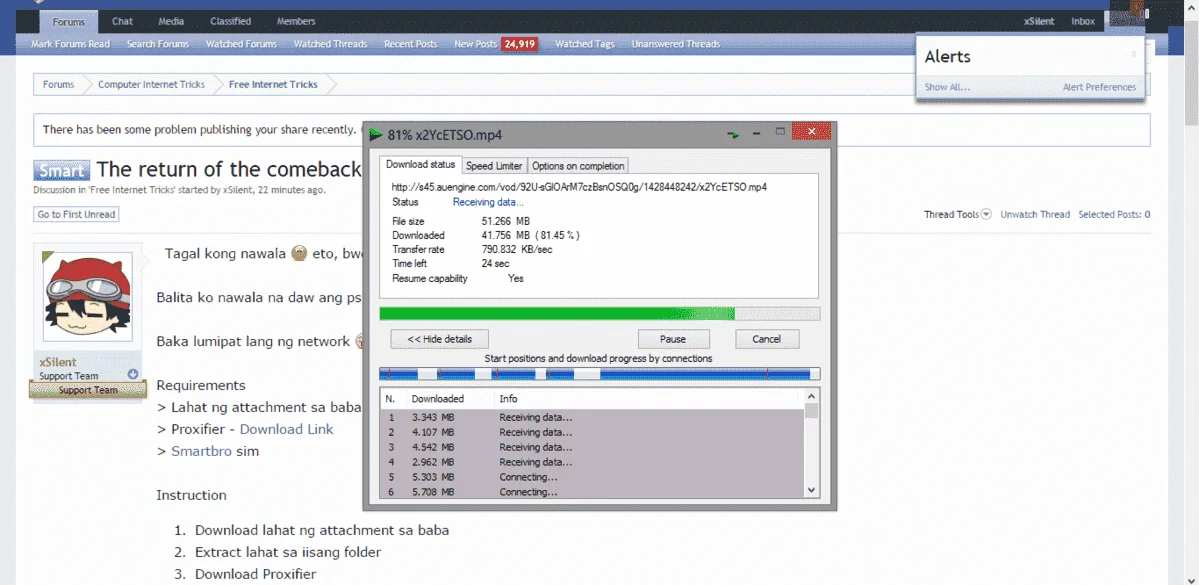Viewport: 1199px width, 585px height.
Task: Switch to the Speed Limiter tab
Action: pos(494,166)
